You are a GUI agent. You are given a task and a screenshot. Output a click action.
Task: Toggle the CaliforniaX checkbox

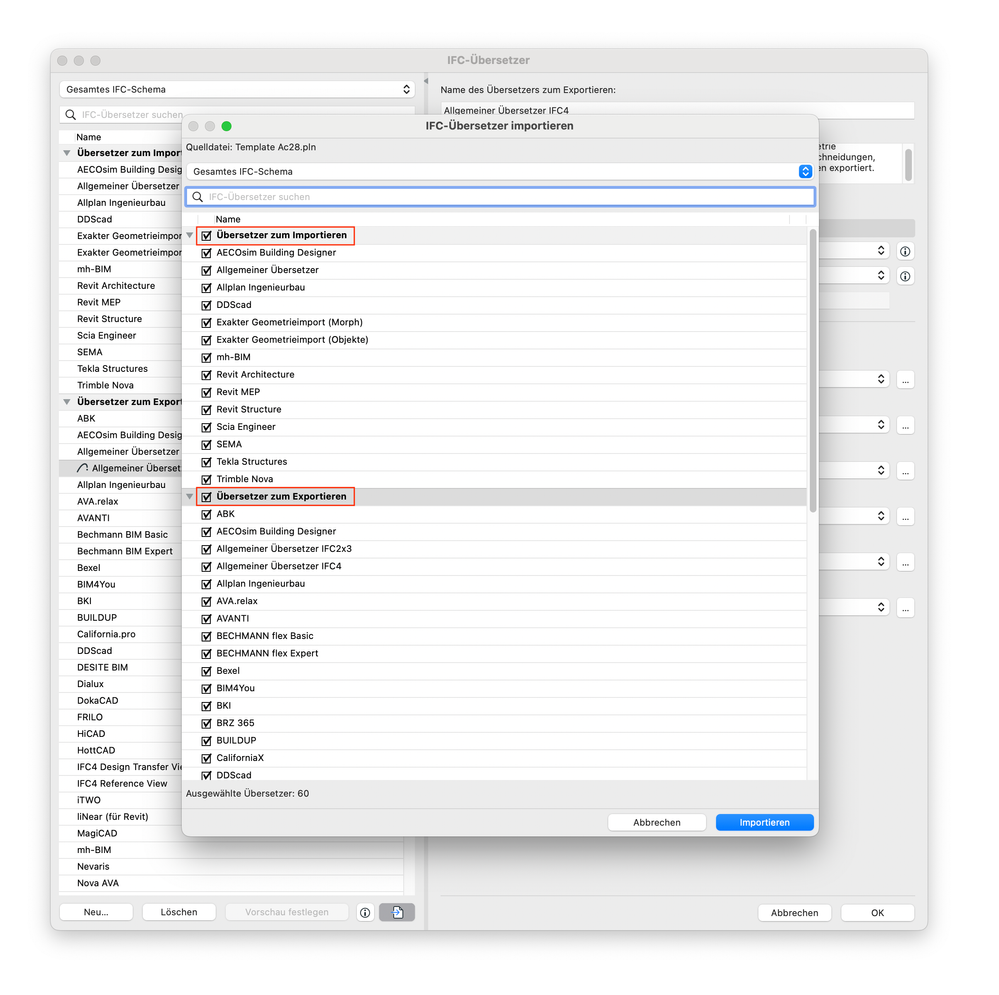pos(206,758)
